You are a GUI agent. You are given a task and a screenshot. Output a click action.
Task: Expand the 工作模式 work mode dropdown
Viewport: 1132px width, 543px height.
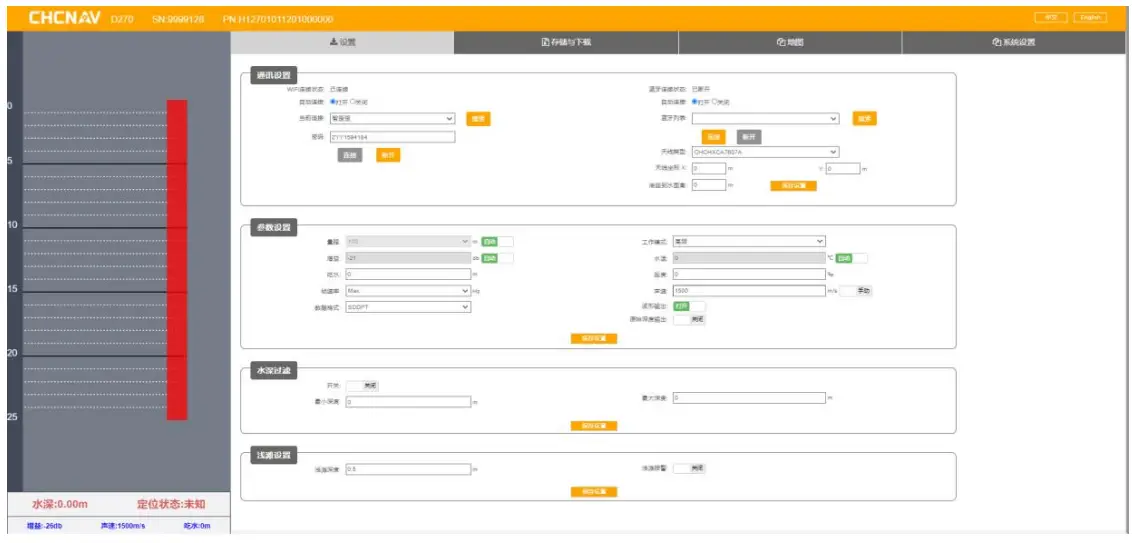click(749, 241)
